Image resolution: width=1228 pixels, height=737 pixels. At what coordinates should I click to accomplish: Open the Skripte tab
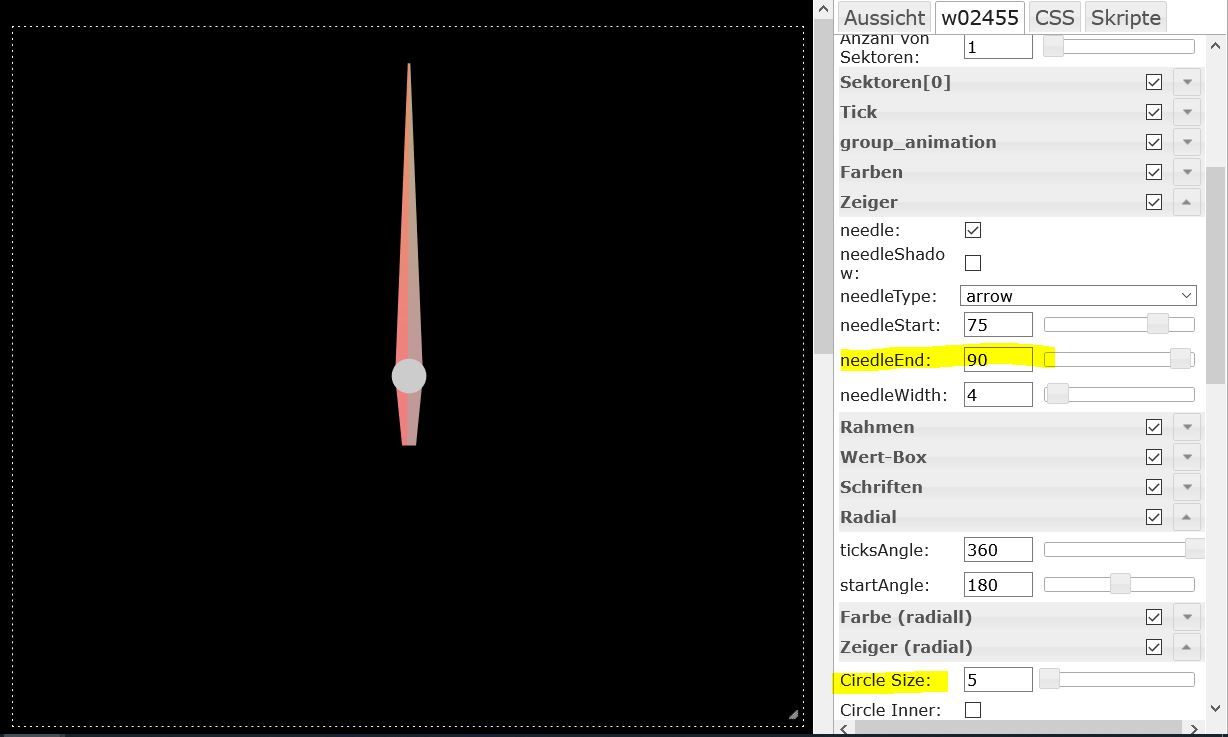[1125, 18]
